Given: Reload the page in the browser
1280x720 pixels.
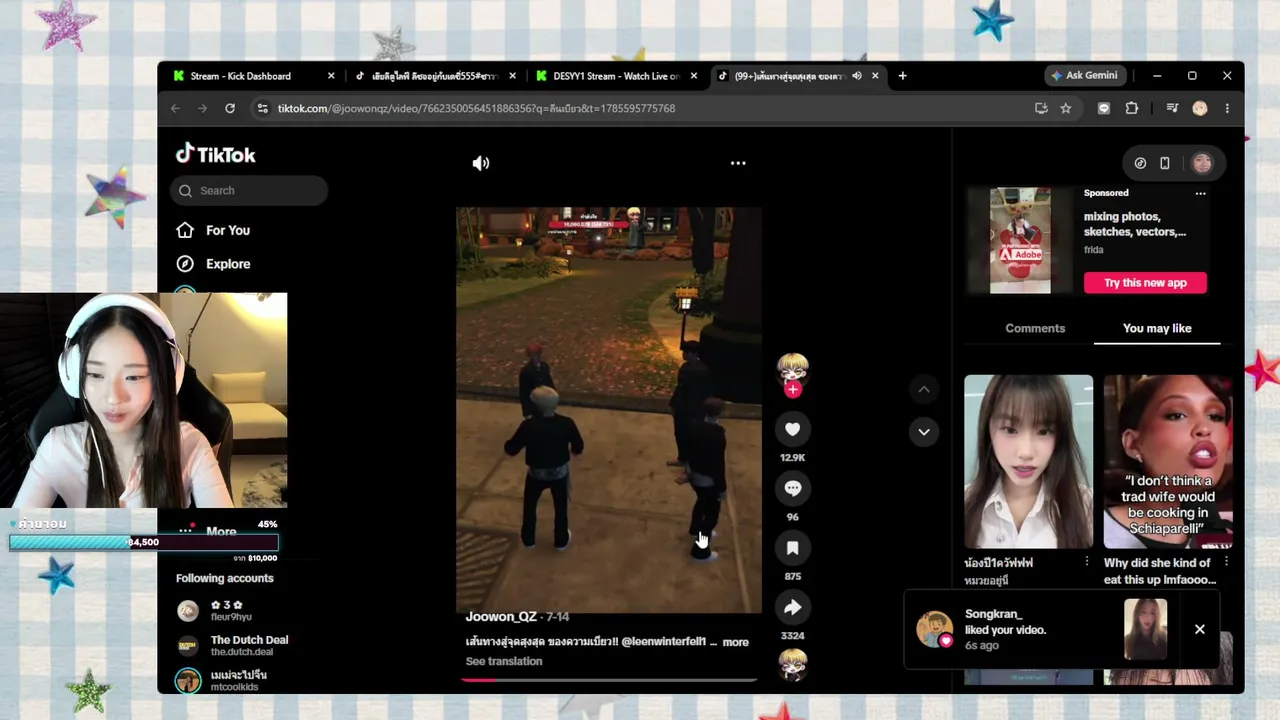Looking at the screenshot, I should [x=230, y=108].
